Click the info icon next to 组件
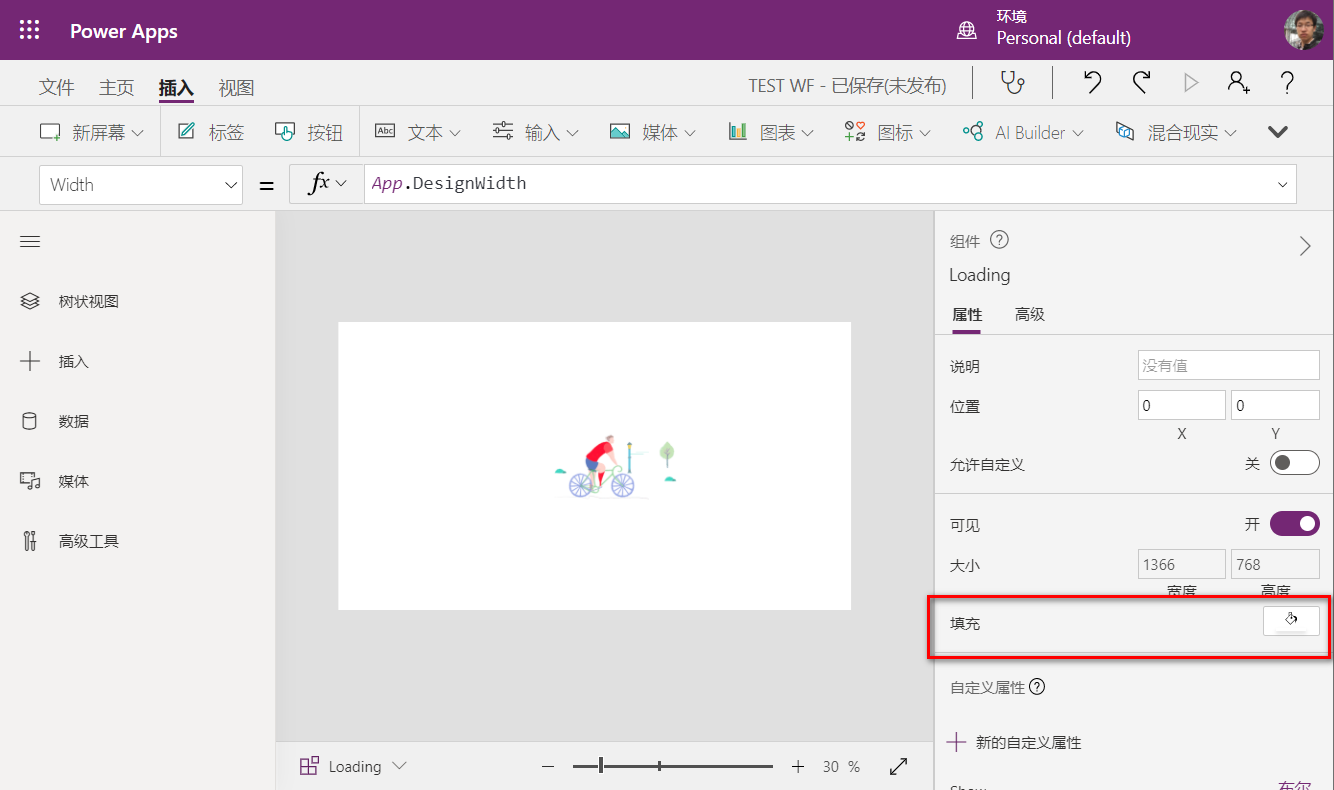Screen dimensions: 1334x790 click(999, 240)
